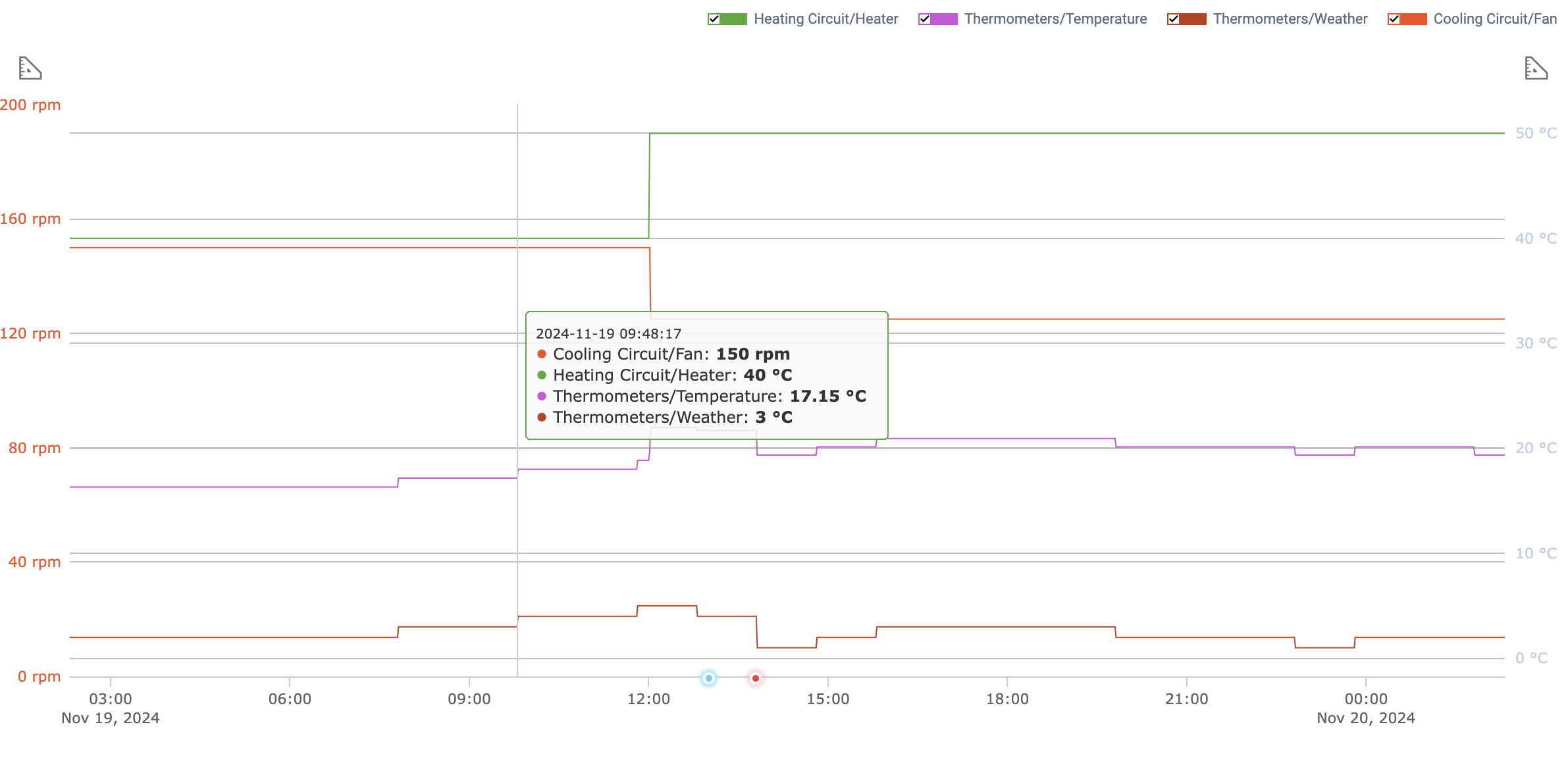Click the Cooling Circuit/Fan legend label
Viewport: 1568px width, 764px height.
pyautogui.click(x=1495, y=19)
